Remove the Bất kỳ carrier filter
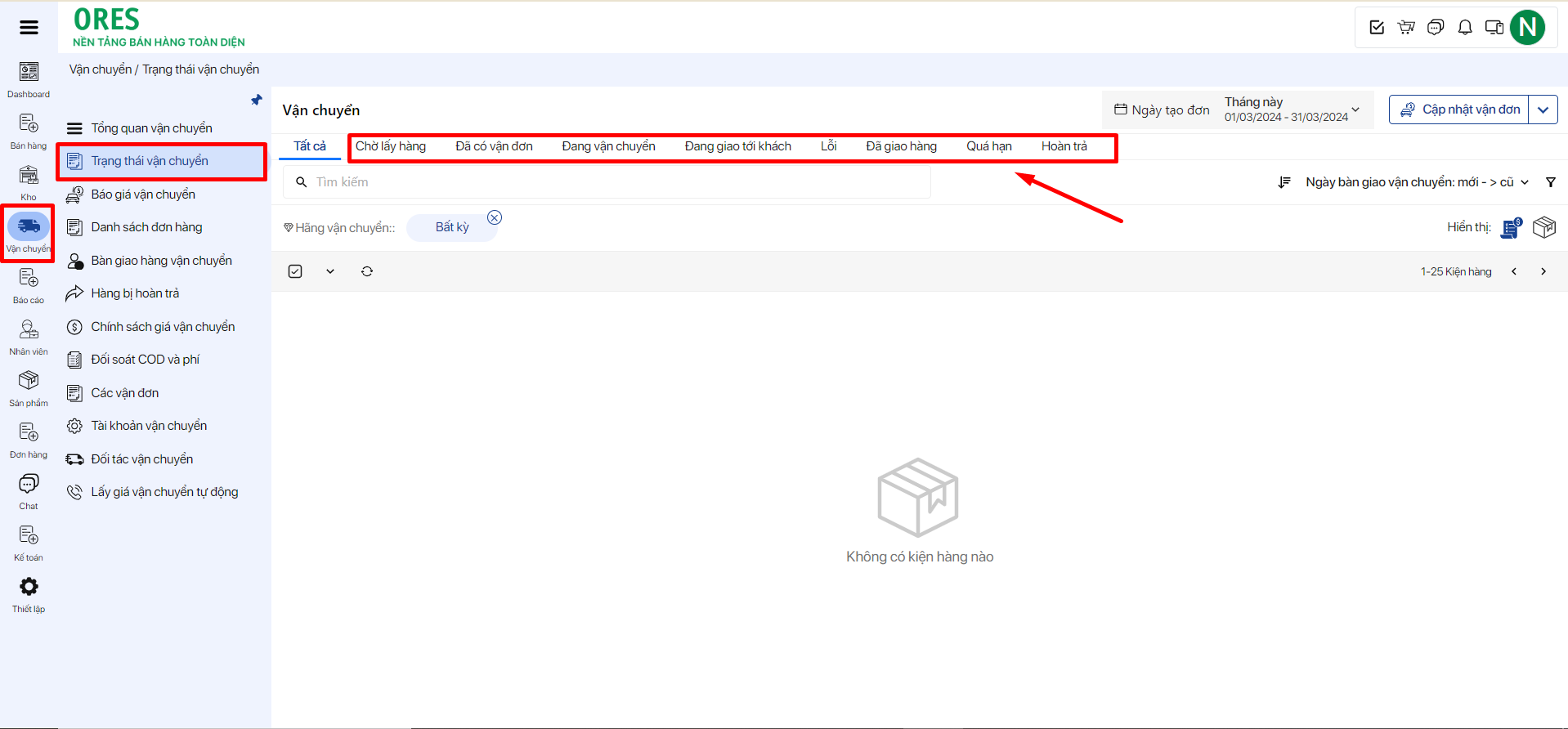This screenshot has width=1568, height=729. coord(495,217)
